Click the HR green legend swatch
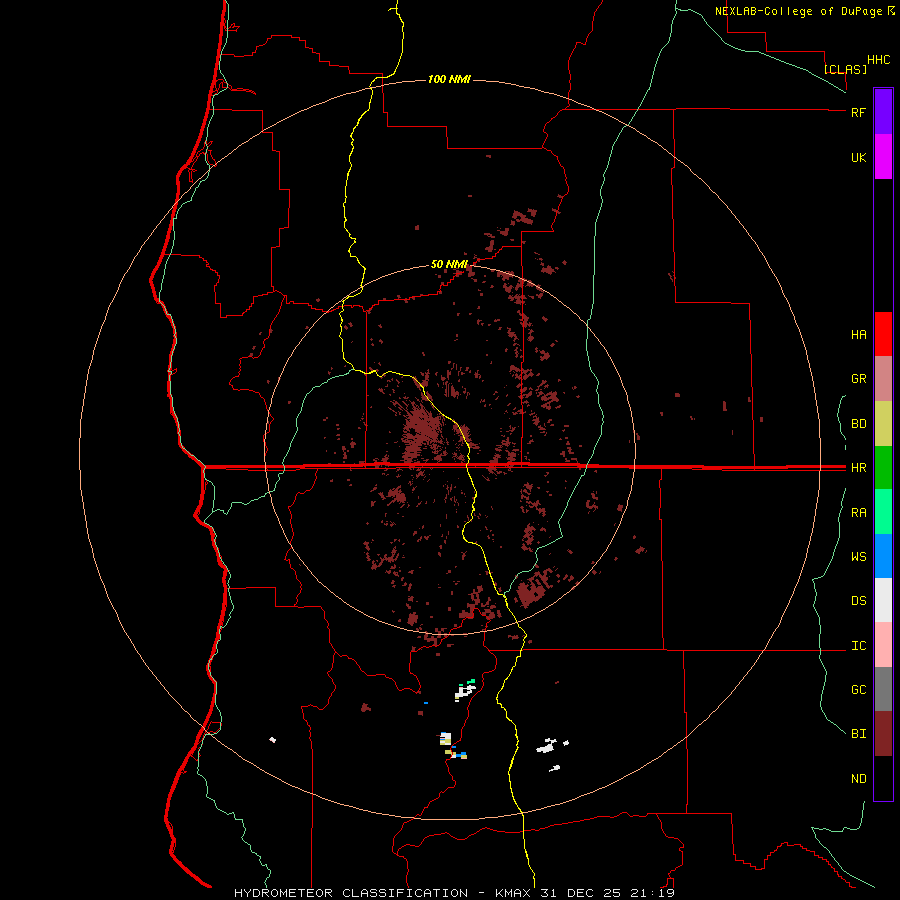The image size is (900, 900). pos(883,468)
